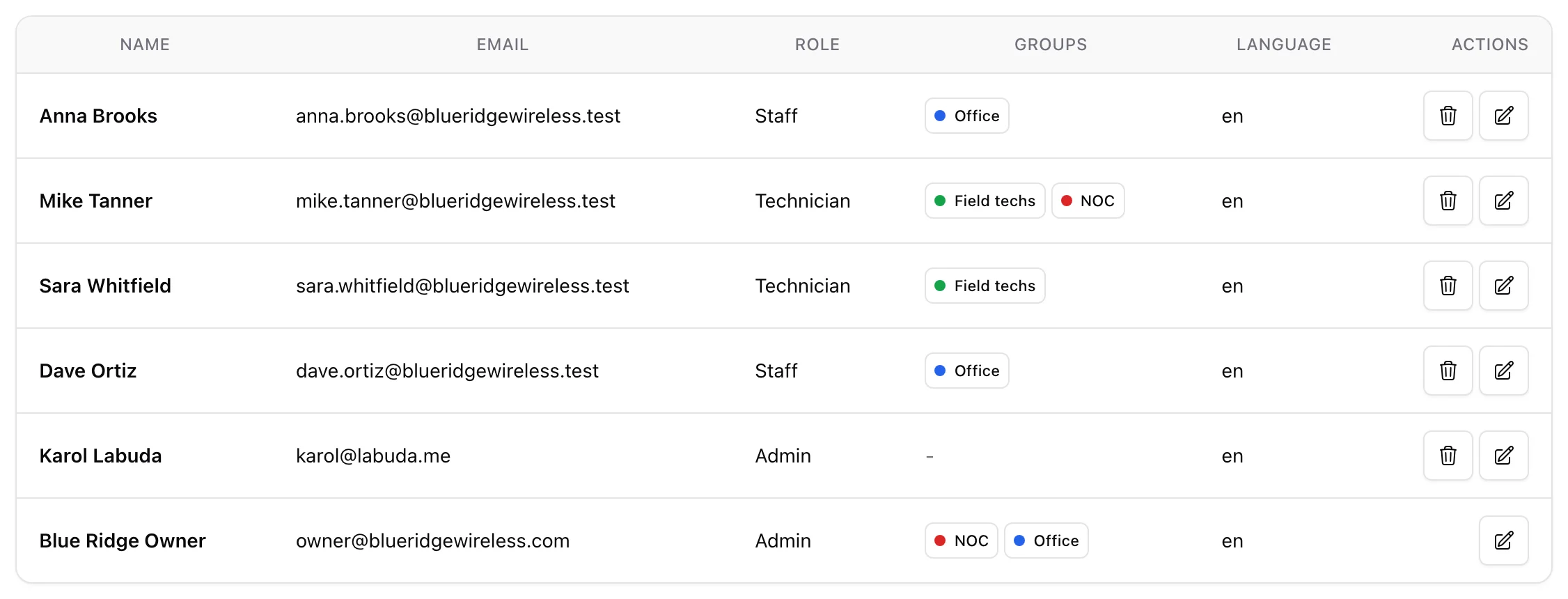This screenshot has width=1568, height=599.
Task: Click Blue Ridge Owner's Office group tag
Action: click(1046, 540)
